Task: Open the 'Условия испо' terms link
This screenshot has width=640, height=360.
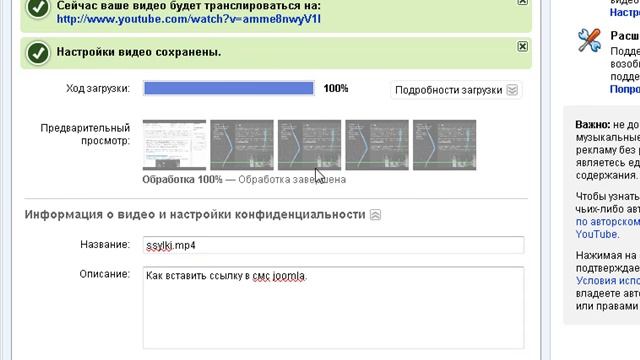Action: 608,281
